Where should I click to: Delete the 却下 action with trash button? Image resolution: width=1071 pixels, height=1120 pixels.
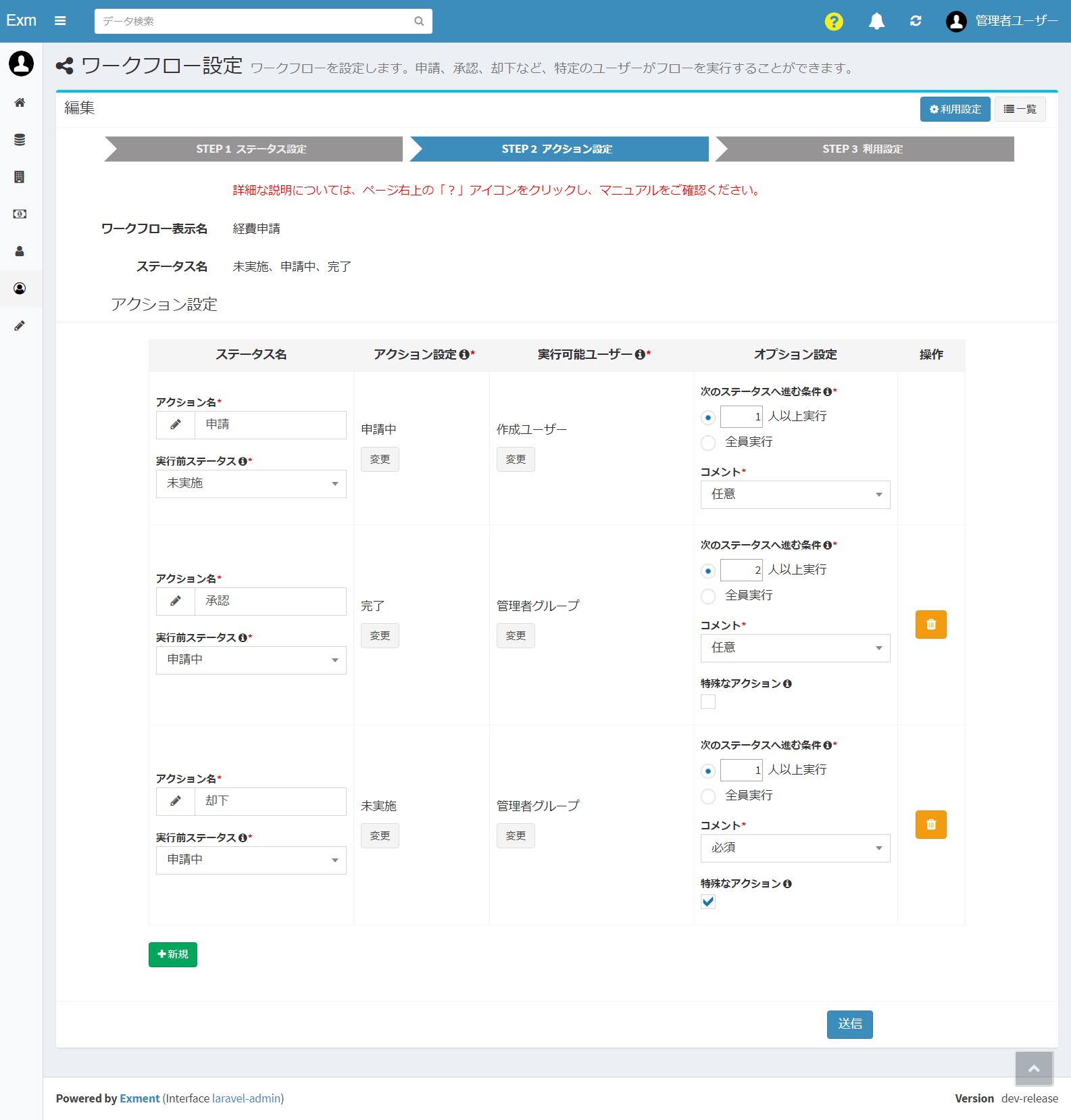930,825
